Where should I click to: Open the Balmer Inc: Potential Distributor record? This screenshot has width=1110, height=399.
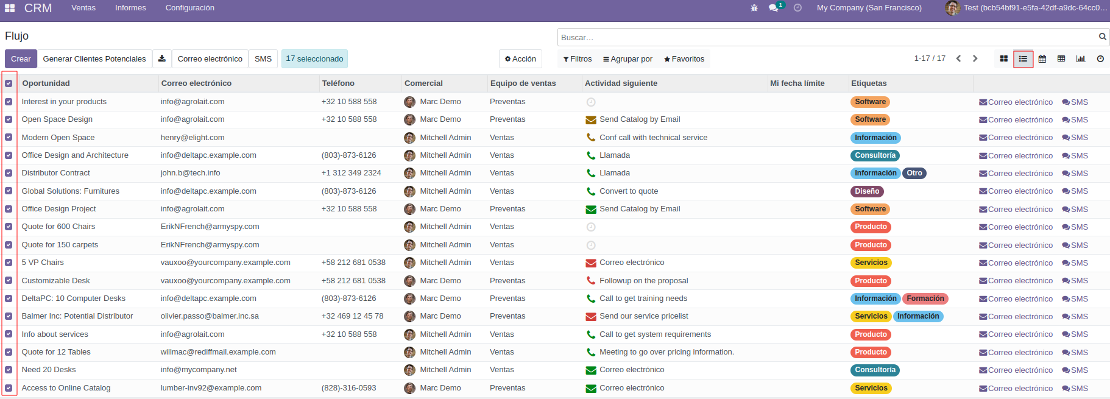[x=77, y=316]
